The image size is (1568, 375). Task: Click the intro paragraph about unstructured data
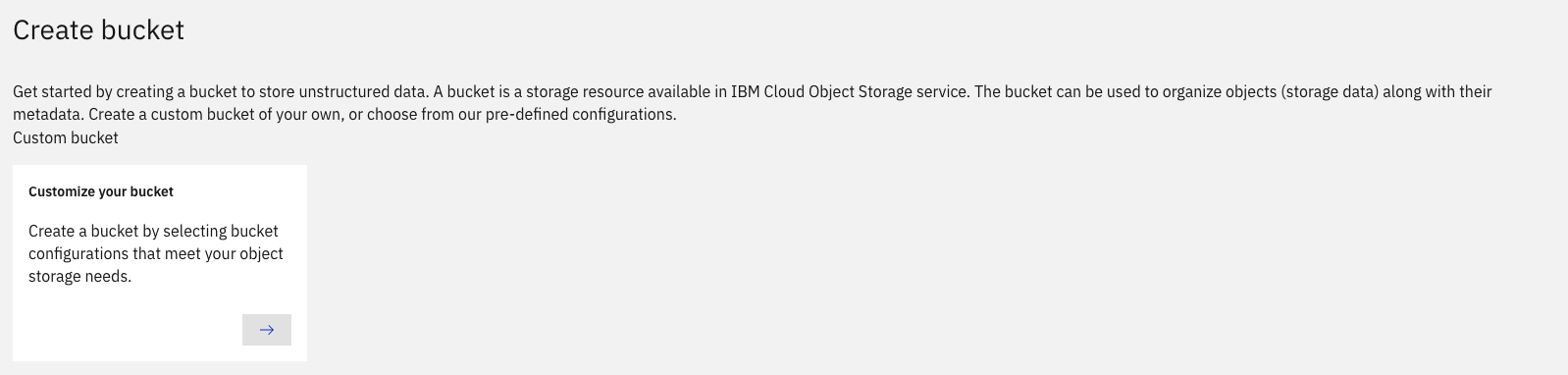click(x=753, y=103)
